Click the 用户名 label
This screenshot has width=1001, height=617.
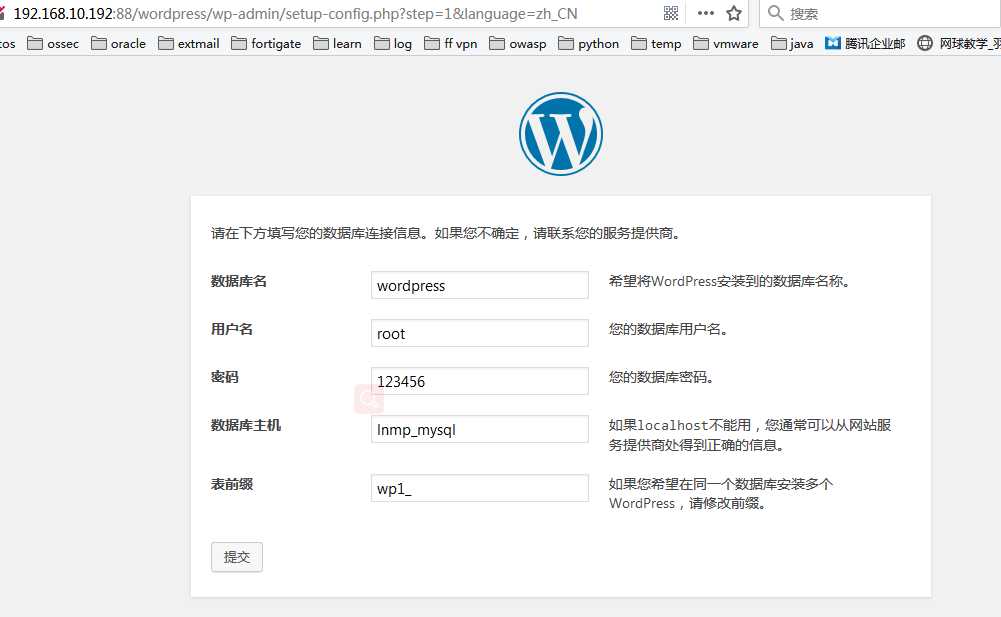point(232,330)
